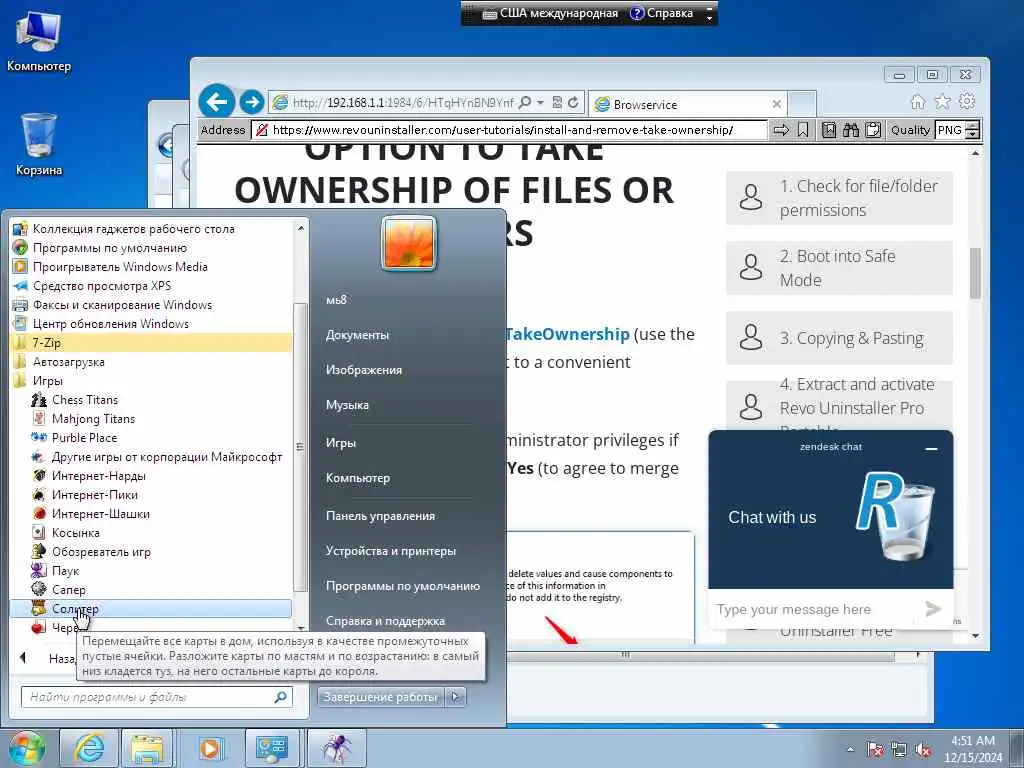Open 'Панель управления' in Start menu
The height and width of the screenshot is (768, 1024).
[x=380, y=516]
